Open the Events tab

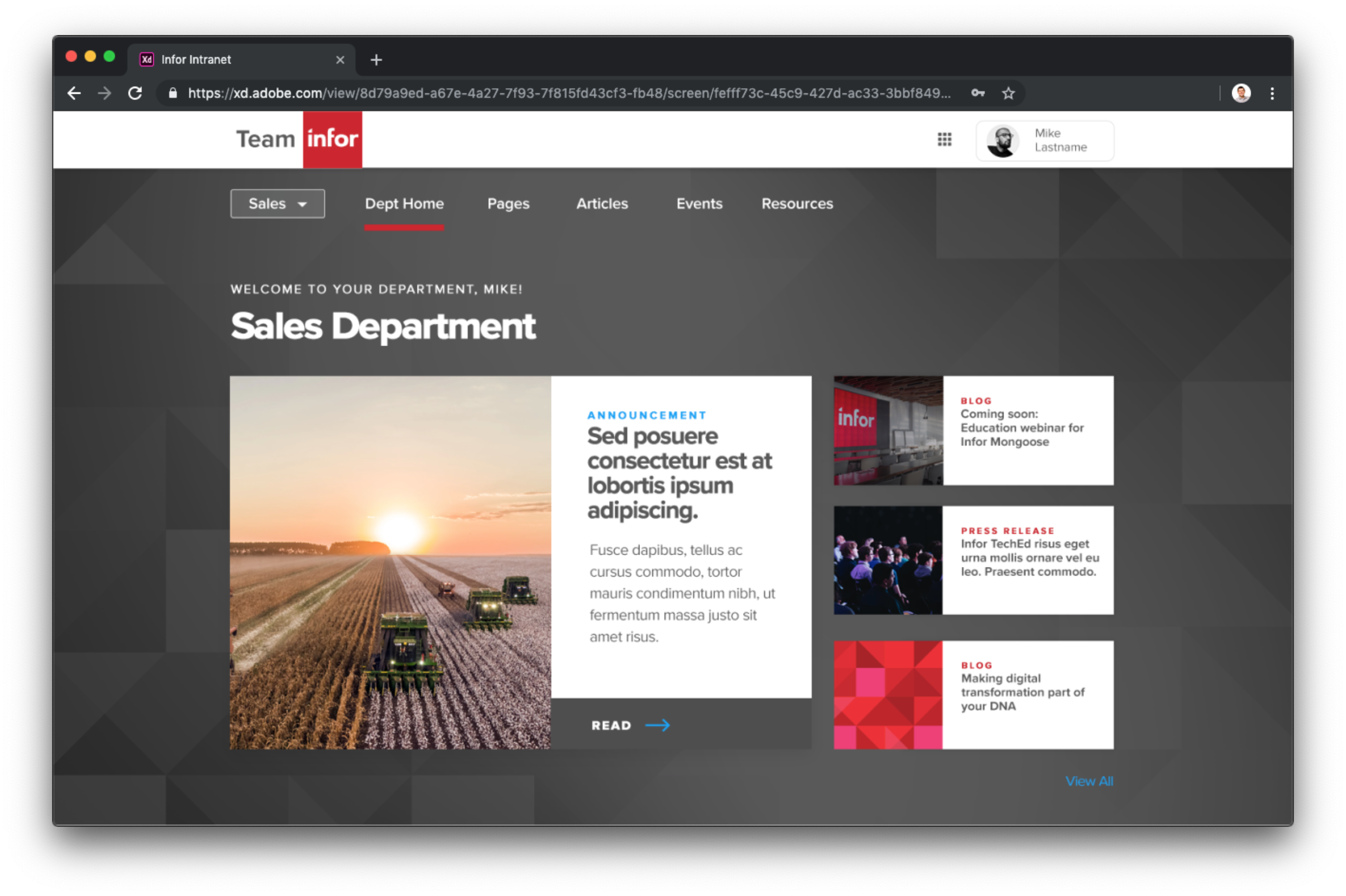point(699,204)
